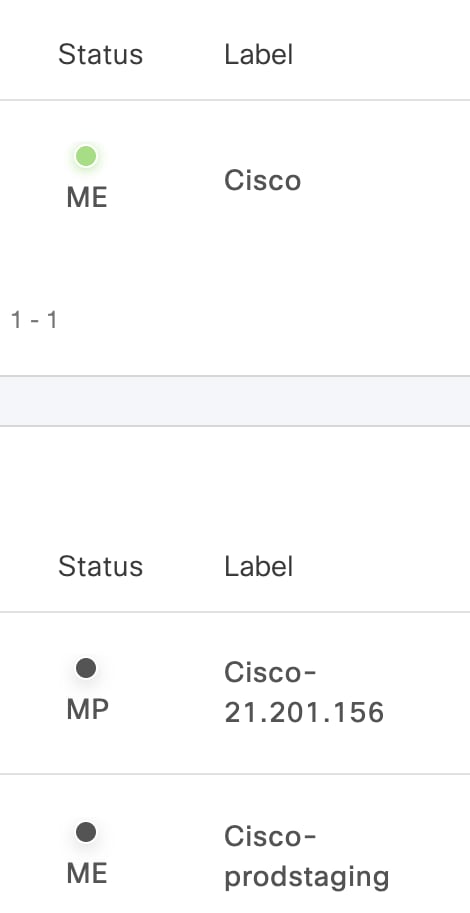Click the green status dot for Cisco

tap(86, 156)
